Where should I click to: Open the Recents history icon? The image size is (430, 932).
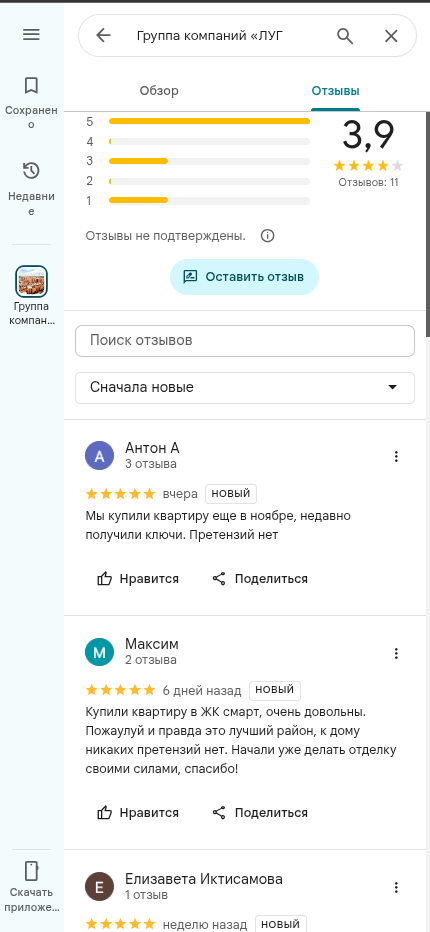point(31,171)
